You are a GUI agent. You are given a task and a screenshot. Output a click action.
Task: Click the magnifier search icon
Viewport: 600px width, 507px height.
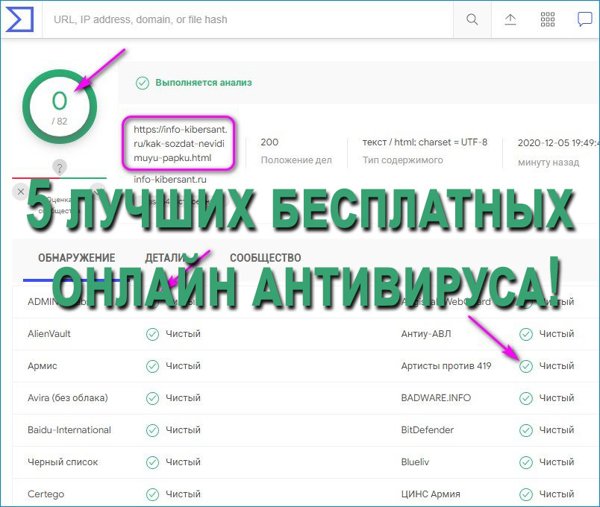(x=472, y=20)
